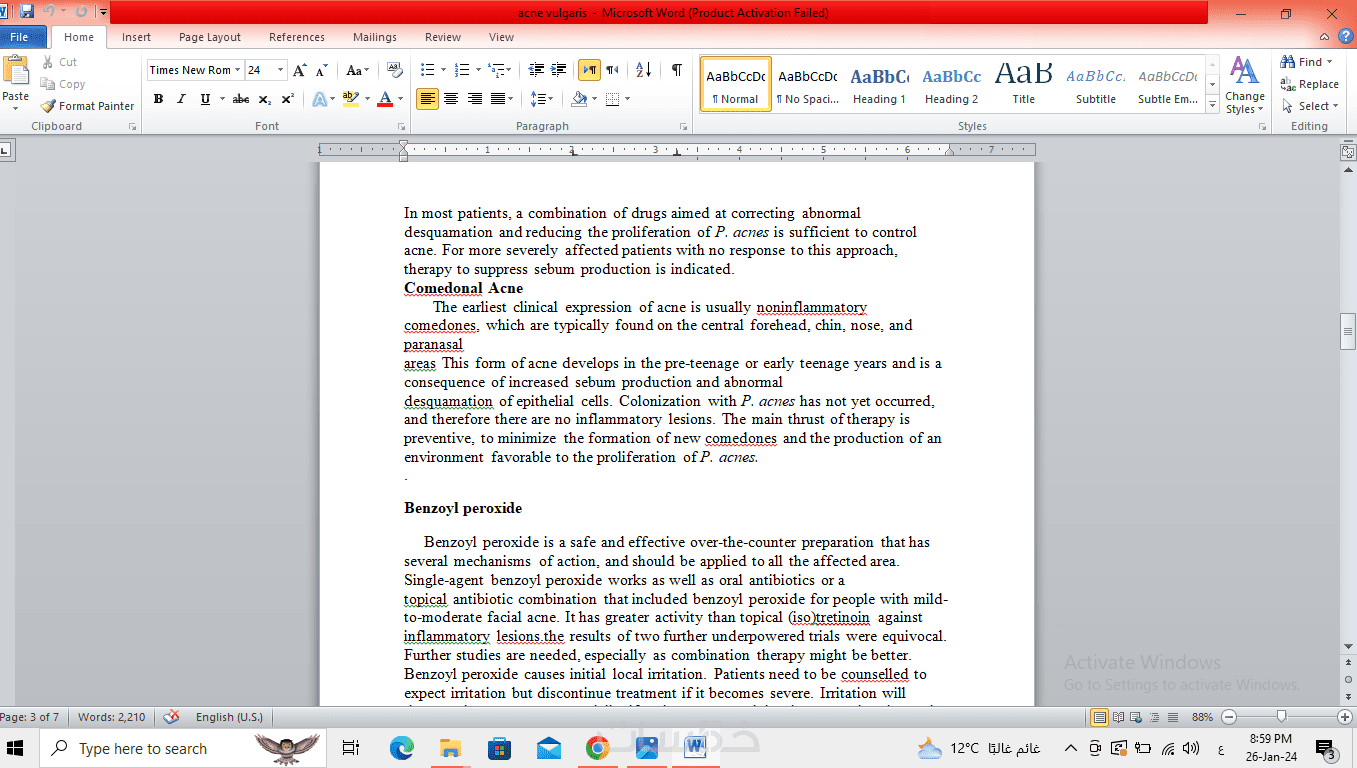Open the File tab

tap(19, 37)
